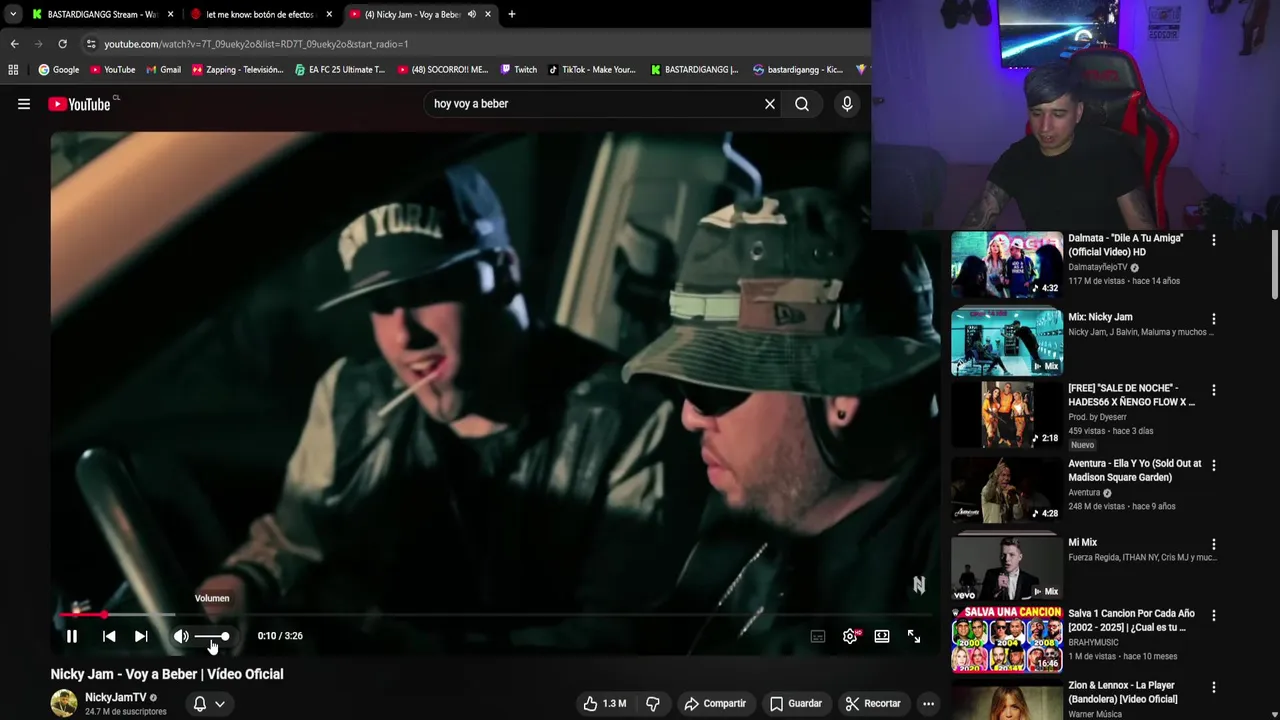Open the tab search dropdown arrow
1280x720 pixels.
[x=12, y=14]
